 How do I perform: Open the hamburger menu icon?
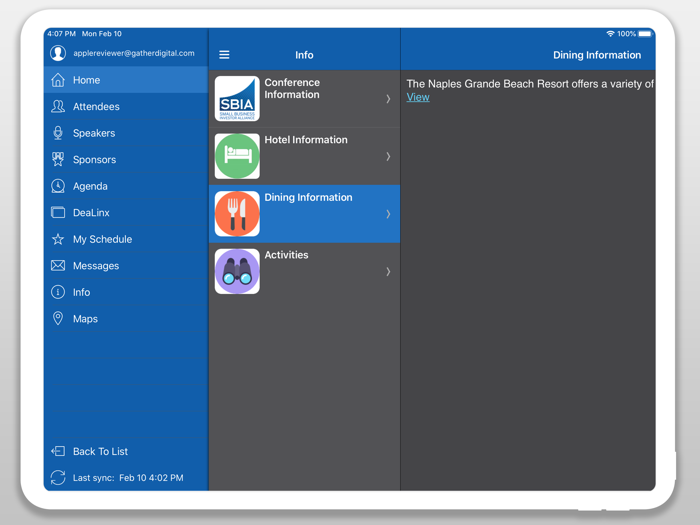point(224,55)
